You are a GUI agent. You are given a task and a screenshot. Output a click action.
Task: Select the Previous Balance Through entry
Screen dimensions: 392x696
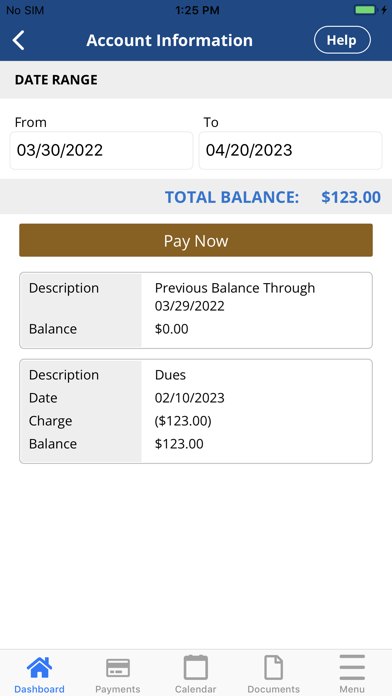(x=196, y=310)
